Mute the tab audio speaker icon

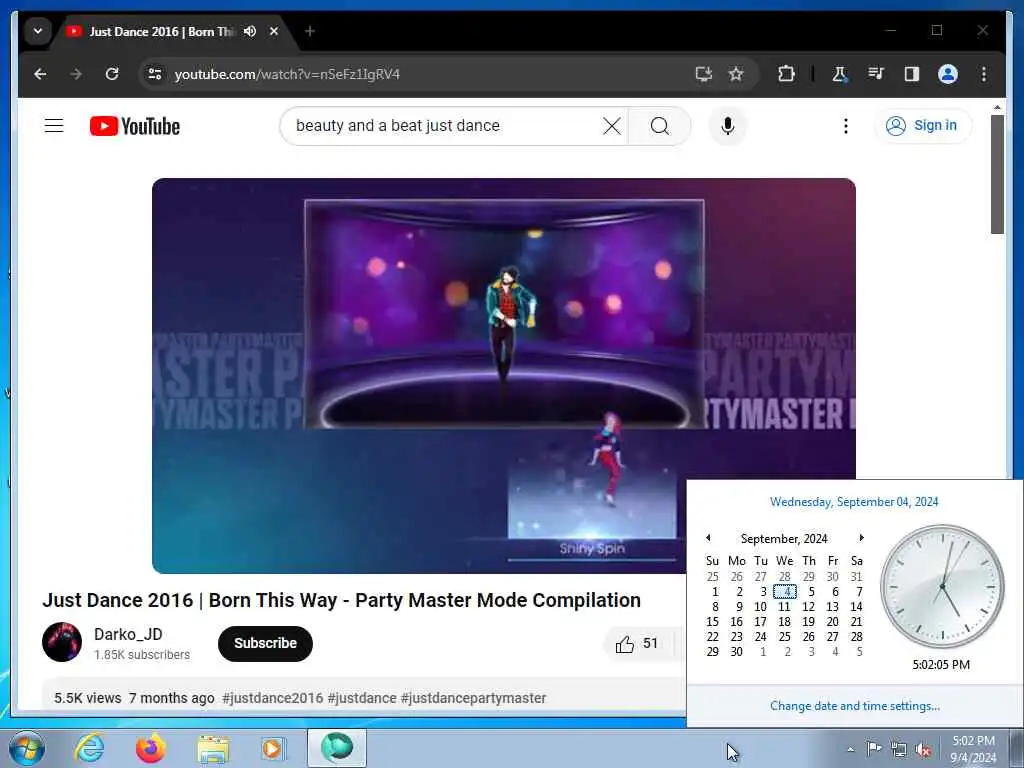249,31
